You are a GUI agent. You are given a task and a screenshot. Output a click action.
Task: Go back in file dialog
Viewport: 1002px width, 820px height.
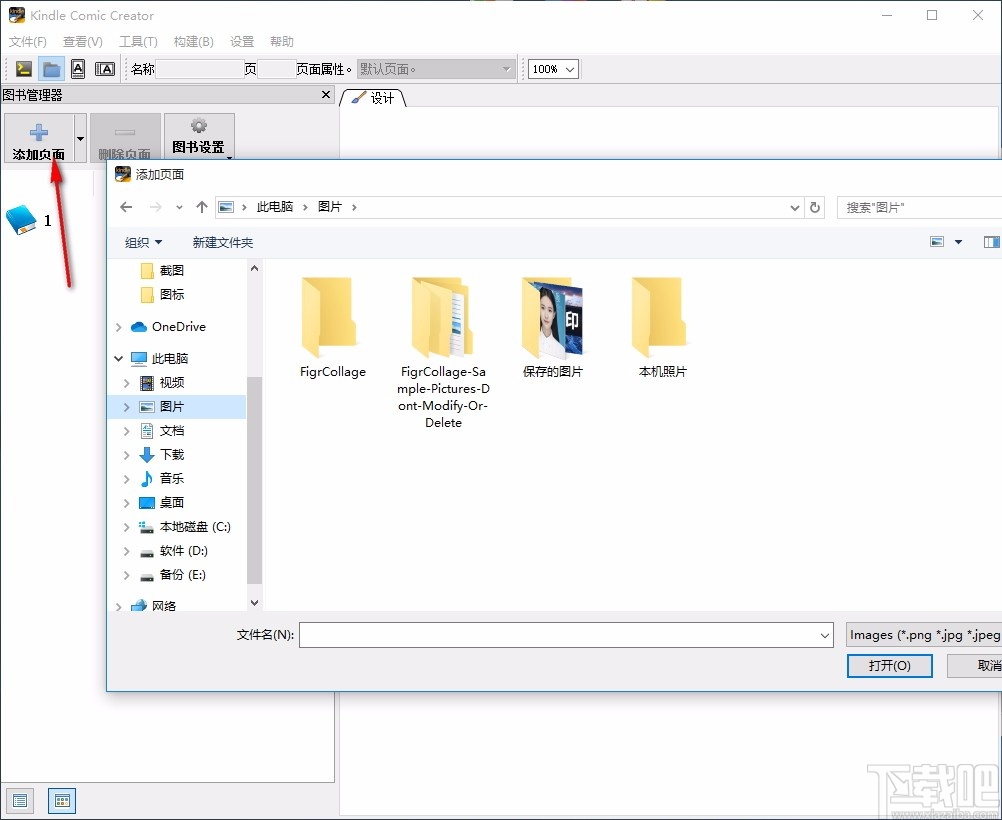(x=127, y=207)
